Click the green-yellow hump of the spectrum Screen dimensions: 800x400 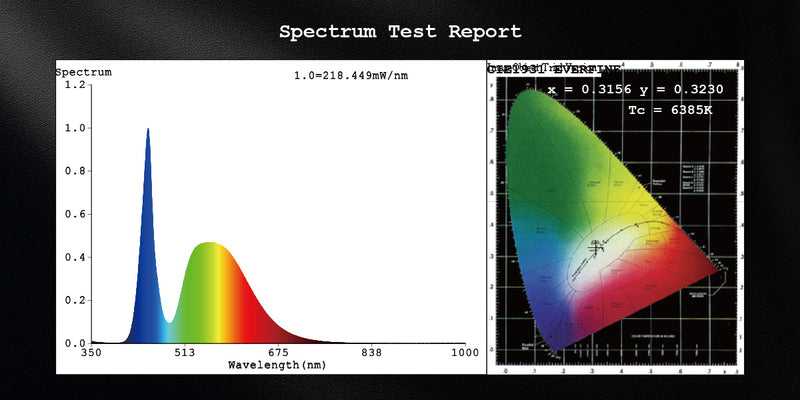(x=207, y=290)
